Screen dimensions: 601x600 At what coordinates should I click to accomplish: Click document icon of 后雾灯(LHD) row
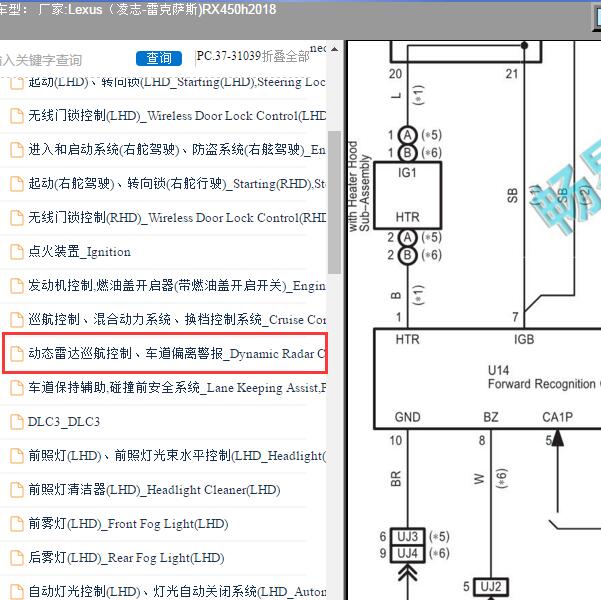click(16, 558)
